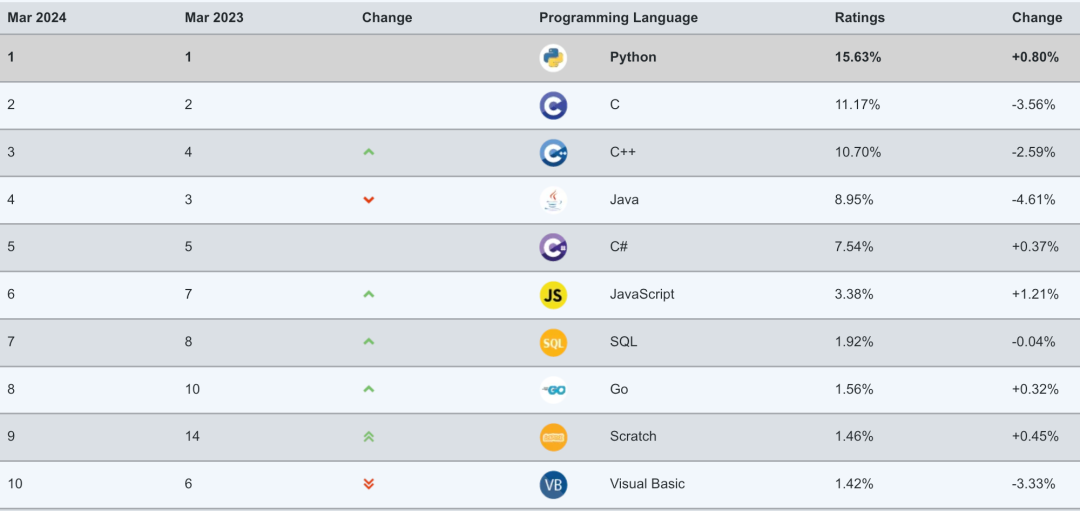The image size is (1080, 511).
Task: Click green up arrow in JavaScript row
Action: pyautogui.click(x=368, y=294)
